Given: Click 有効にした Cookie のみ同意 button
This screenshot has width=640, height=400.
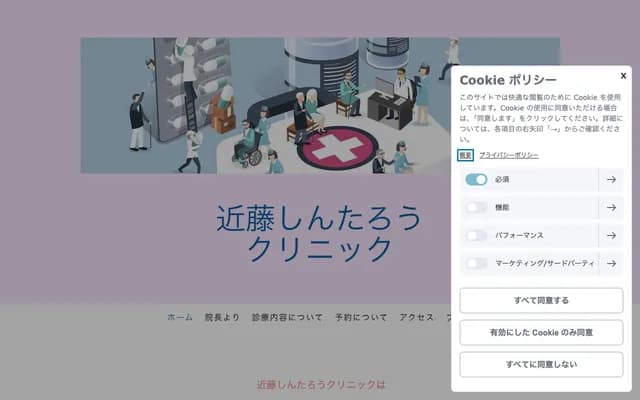Looking at the screenshot, I should [541, 332].
